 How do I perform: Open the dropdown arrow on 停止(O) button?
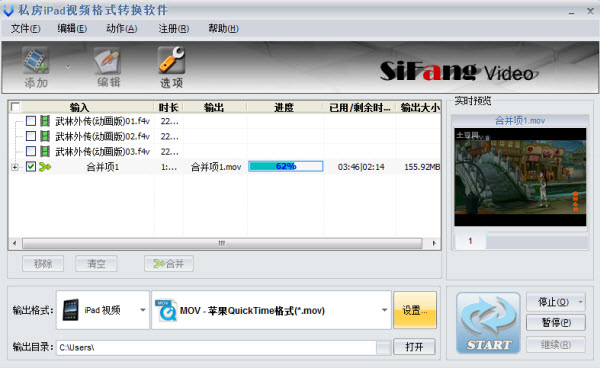(x=580, y=302)
